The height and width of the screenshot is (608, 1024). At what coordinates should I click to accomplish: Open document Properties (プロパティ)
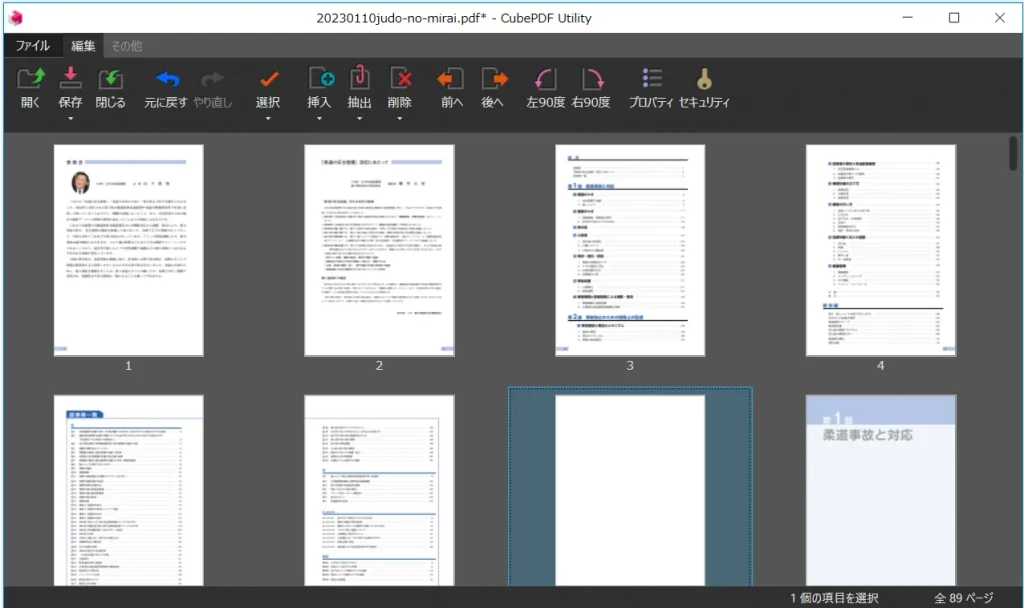[651, 80]
